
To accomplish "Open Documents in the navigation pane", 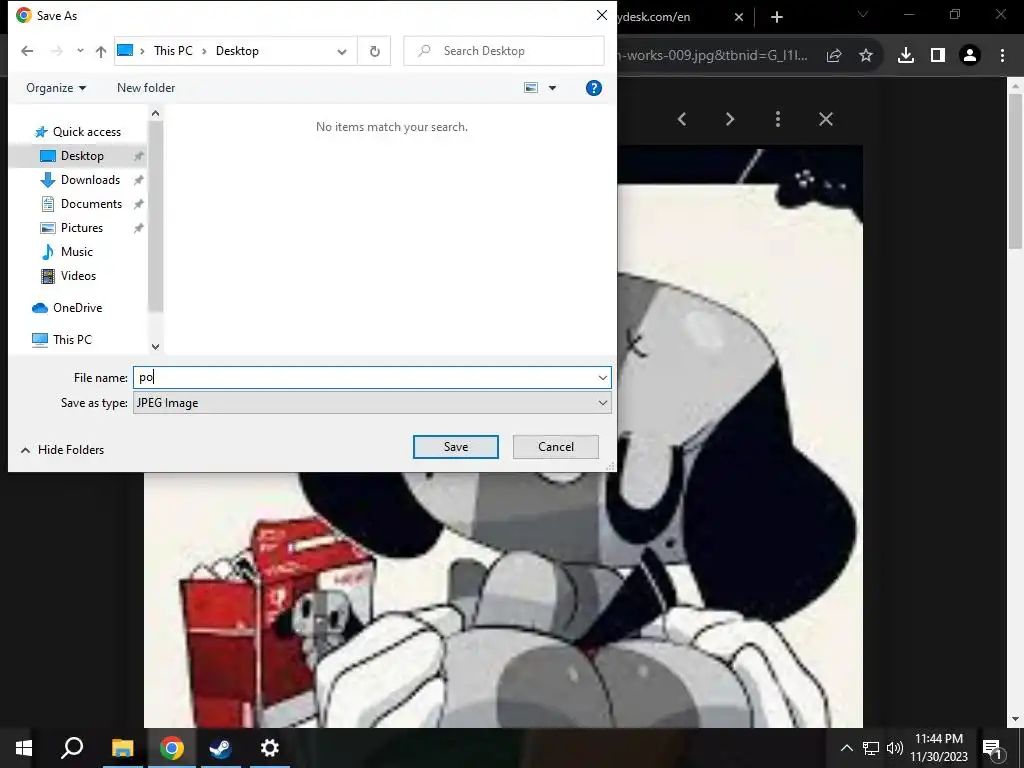I will pyautogui.click(x=91, y=204).
